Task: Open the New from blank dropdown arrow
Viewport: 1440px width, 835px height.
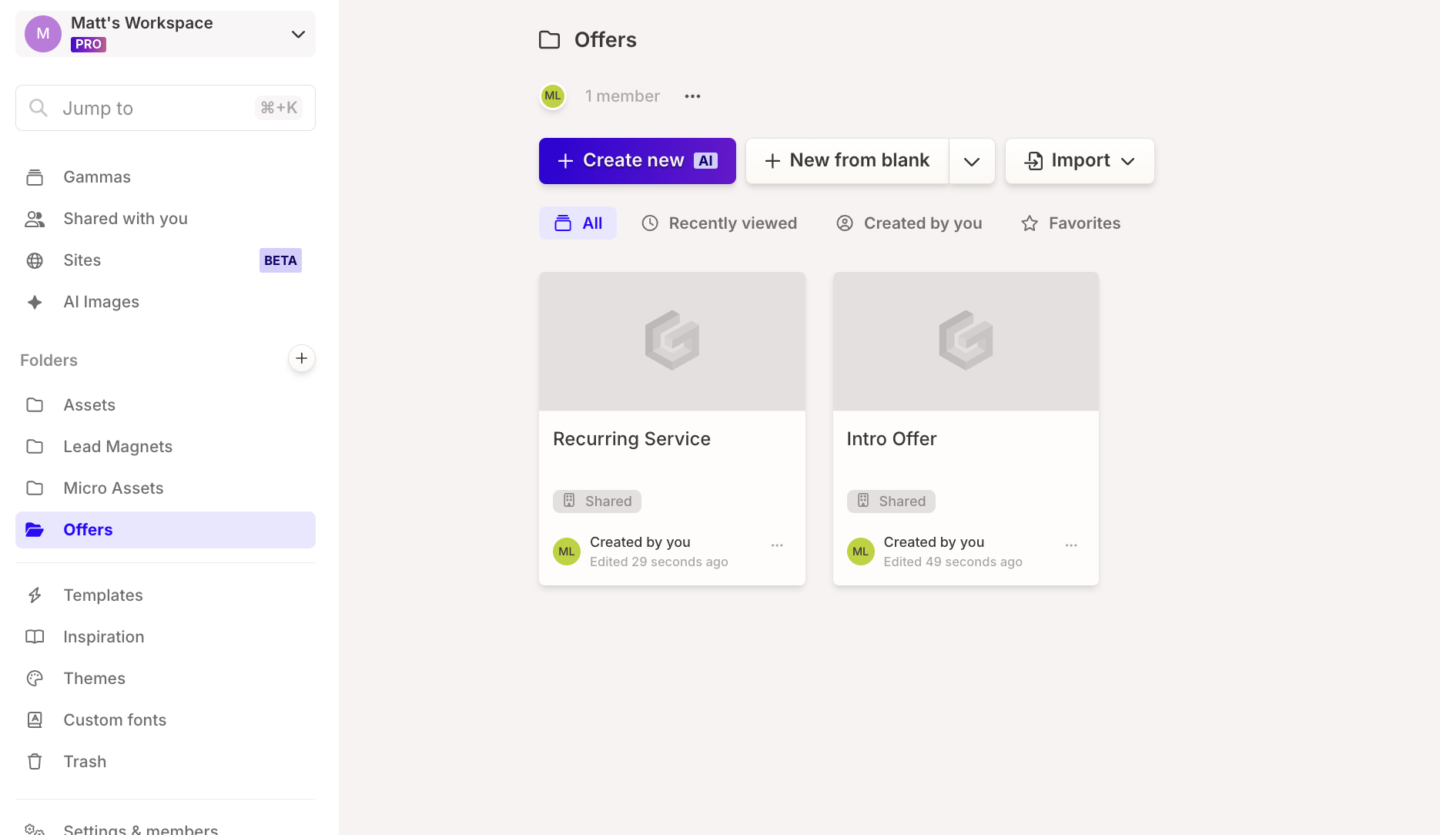Action: (972, 161)
